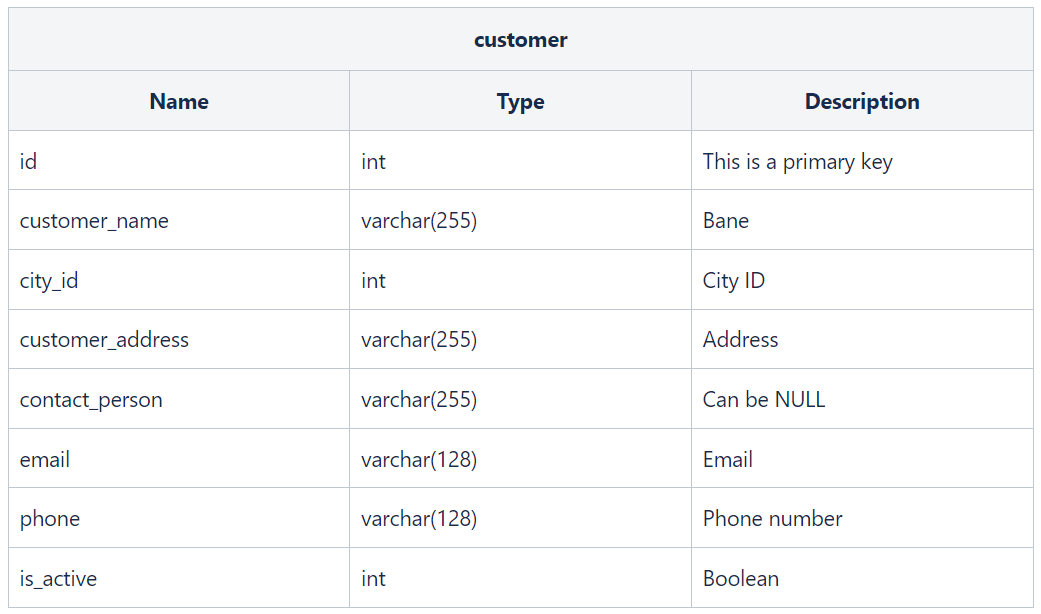1041x614 pixels.
Task: Select the Boolean description cell
Action: pyautogui.click(x=862, y=578)
